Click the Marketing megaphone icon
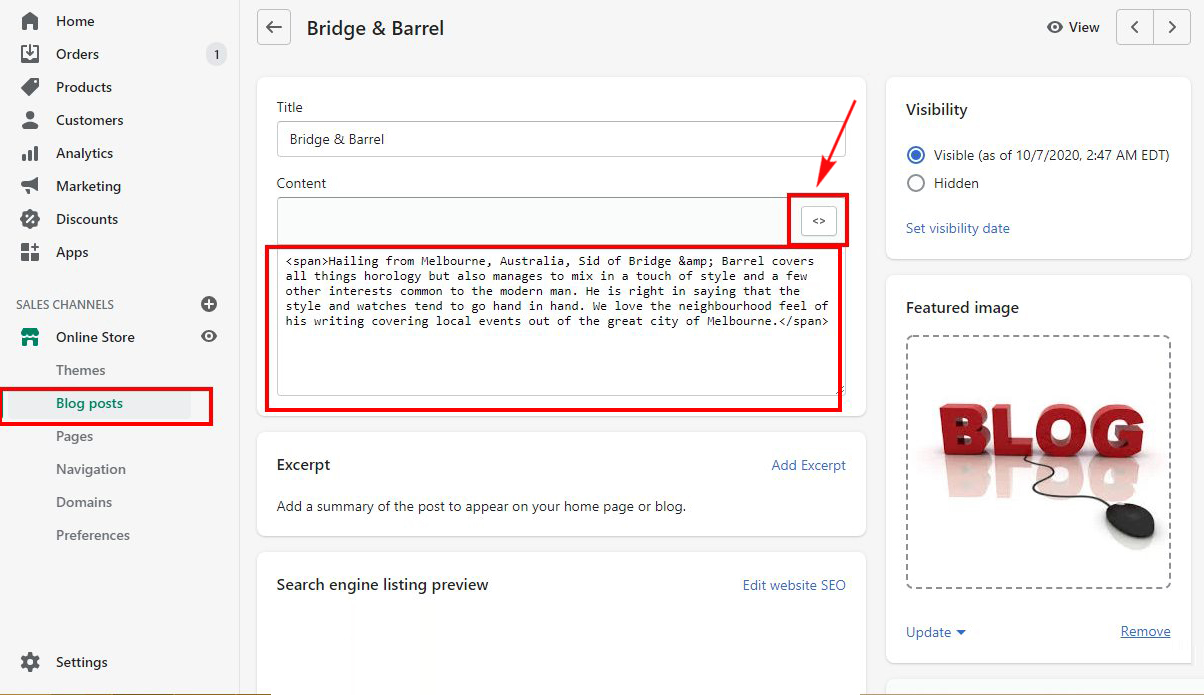Screen dimensions: 1204x695 point(30,186)
